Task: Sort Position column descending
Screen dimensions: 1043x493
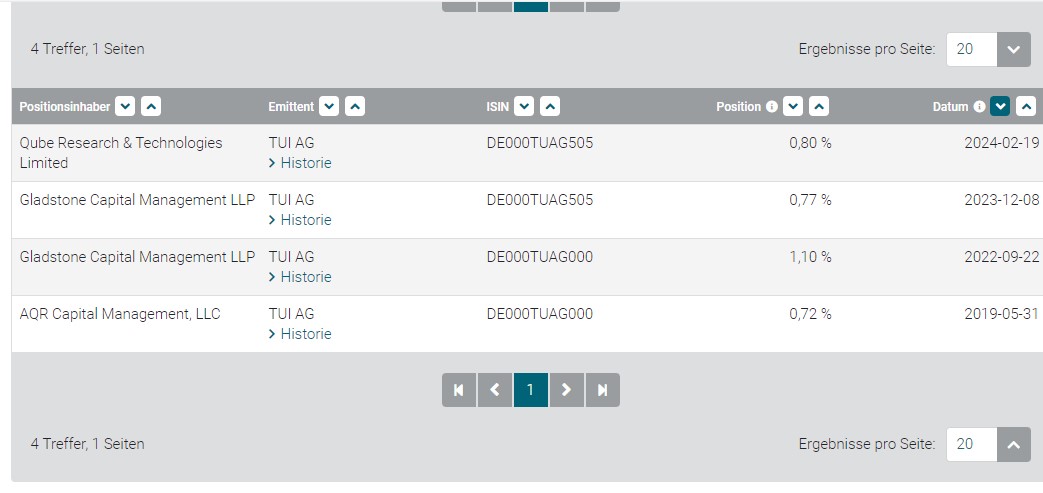Action: click(793, 106)
